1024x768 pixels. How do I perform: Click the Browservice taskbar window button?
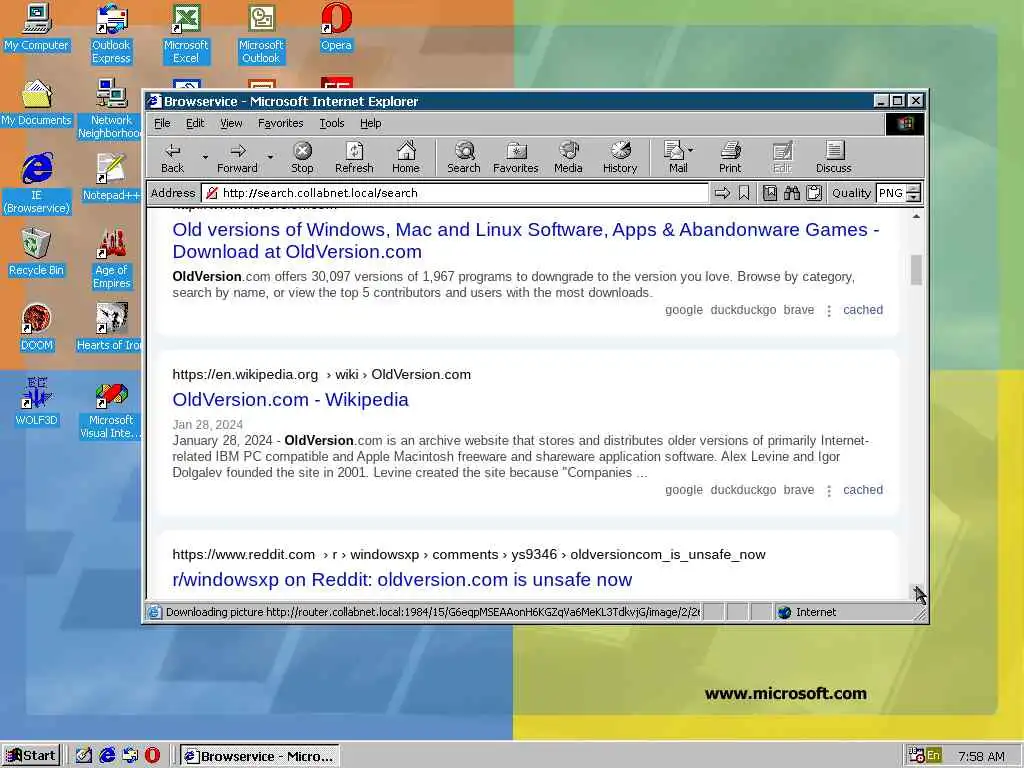259,756
